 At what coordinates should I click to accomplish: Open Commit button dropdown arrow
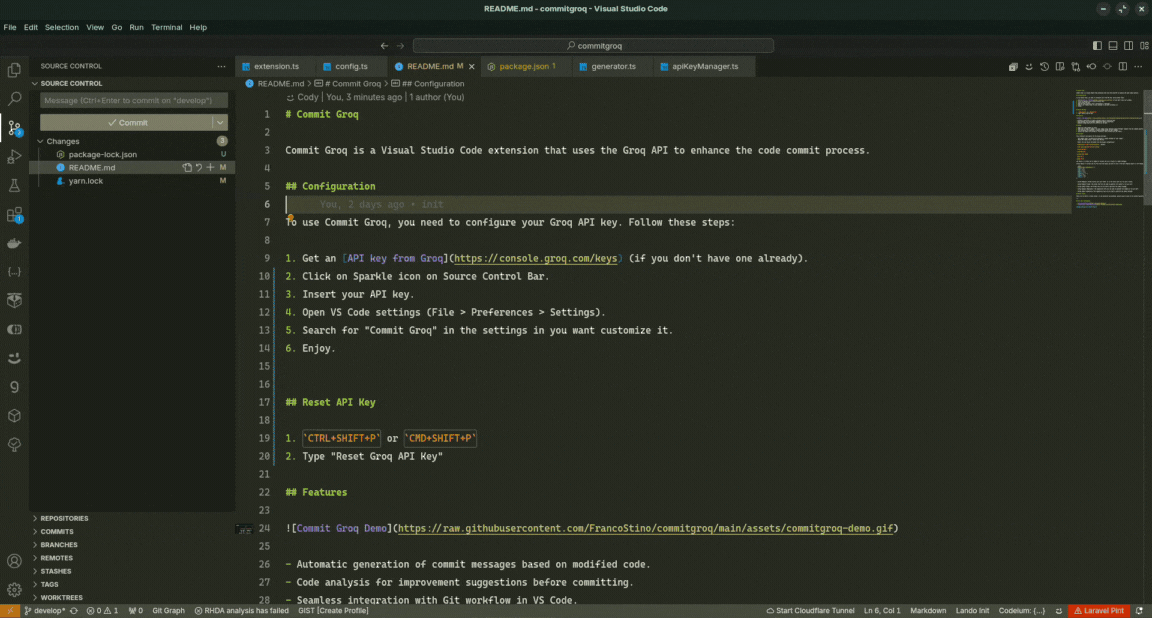pos(220,123)
